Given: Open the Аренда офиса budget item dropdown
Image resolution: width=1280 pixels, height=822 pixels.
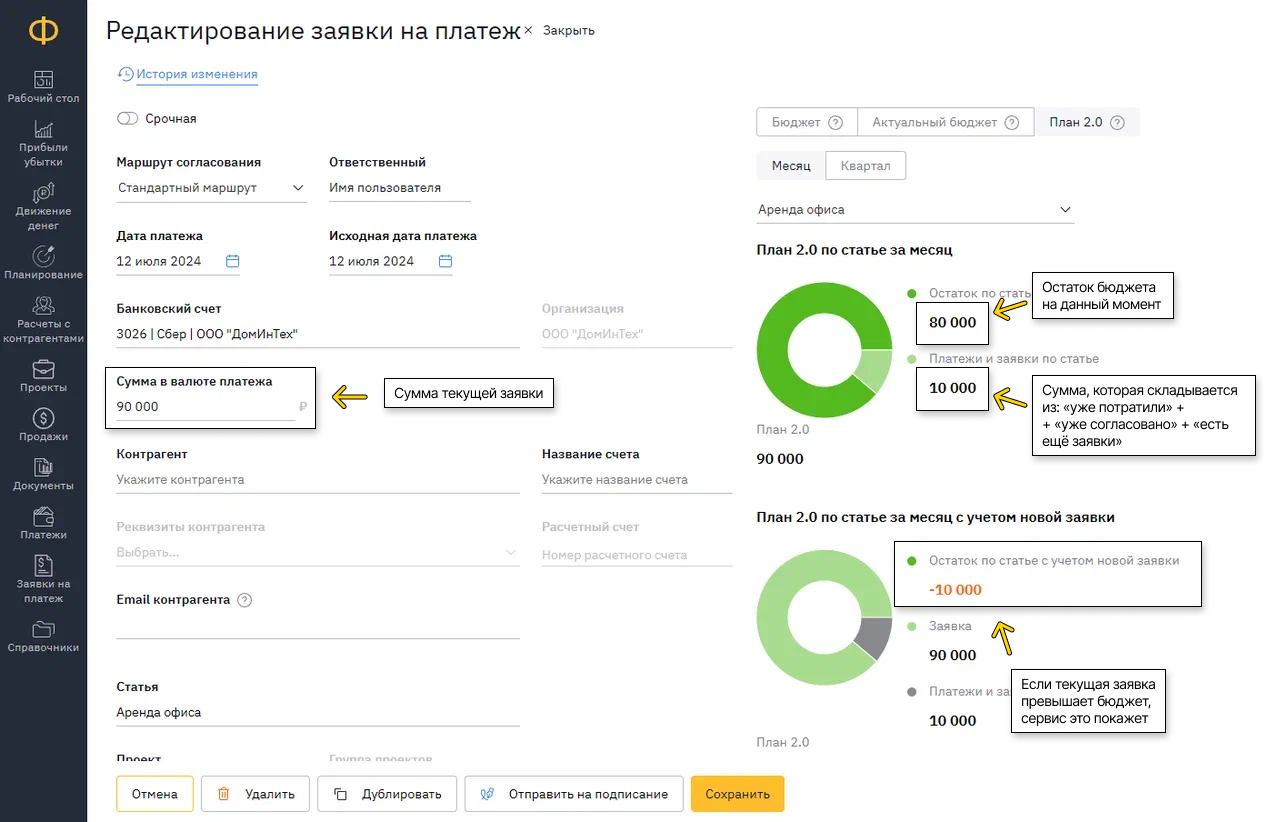Looking at the screenshot, I should tap(1065, 210).
